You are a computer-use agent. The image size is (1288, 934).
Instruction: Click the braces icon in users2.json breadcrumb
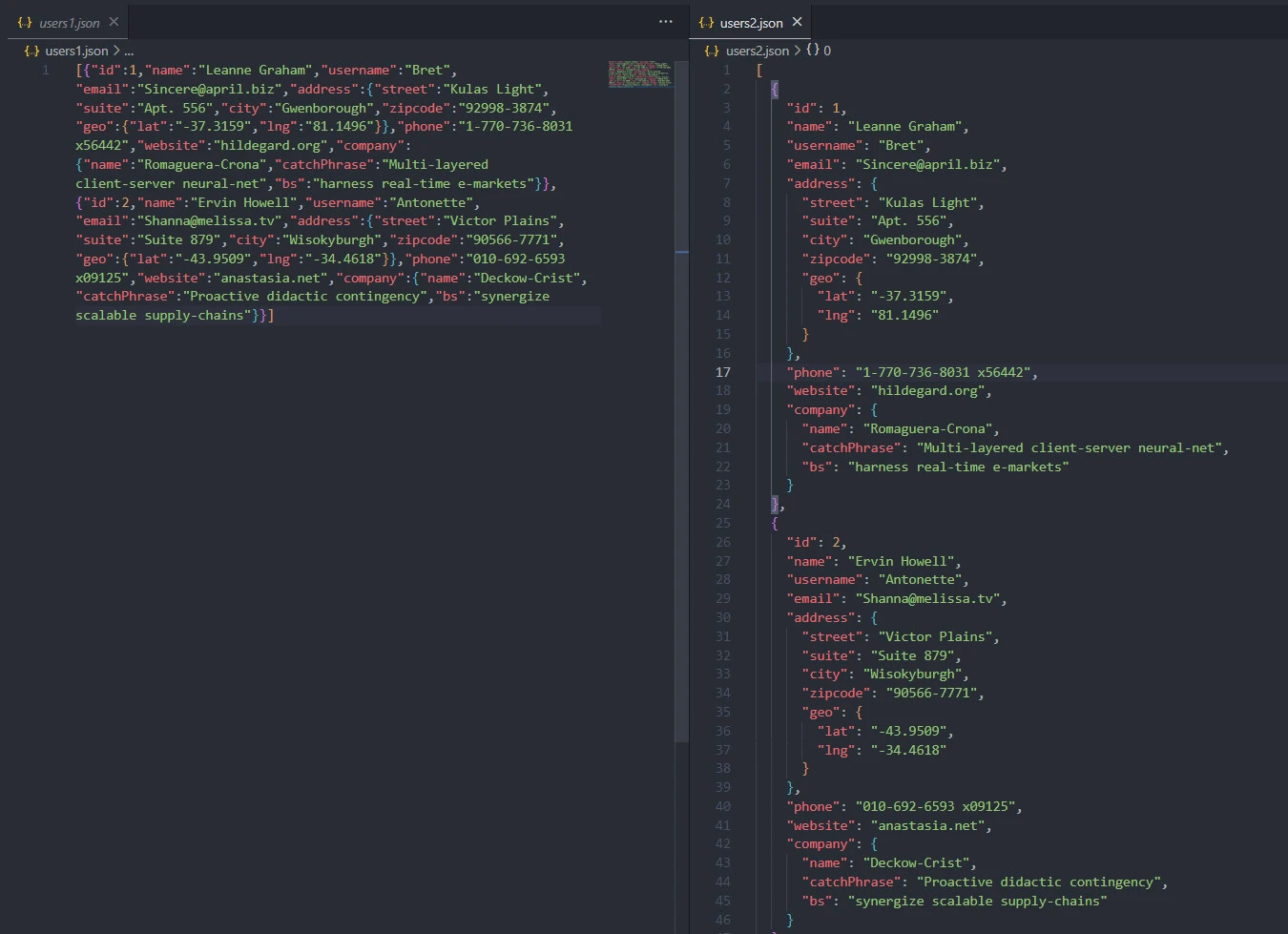point(712,51)
